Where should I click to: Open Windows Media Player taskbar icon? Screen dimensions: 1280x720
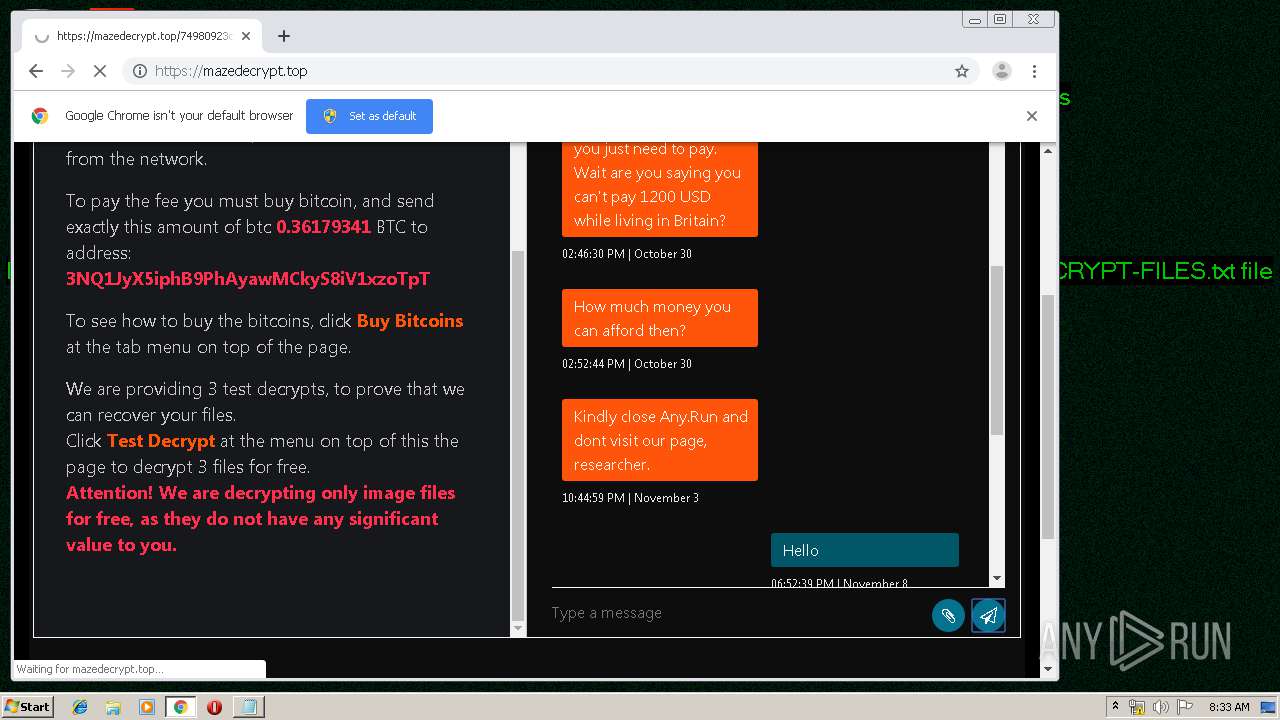pos(147,707)
